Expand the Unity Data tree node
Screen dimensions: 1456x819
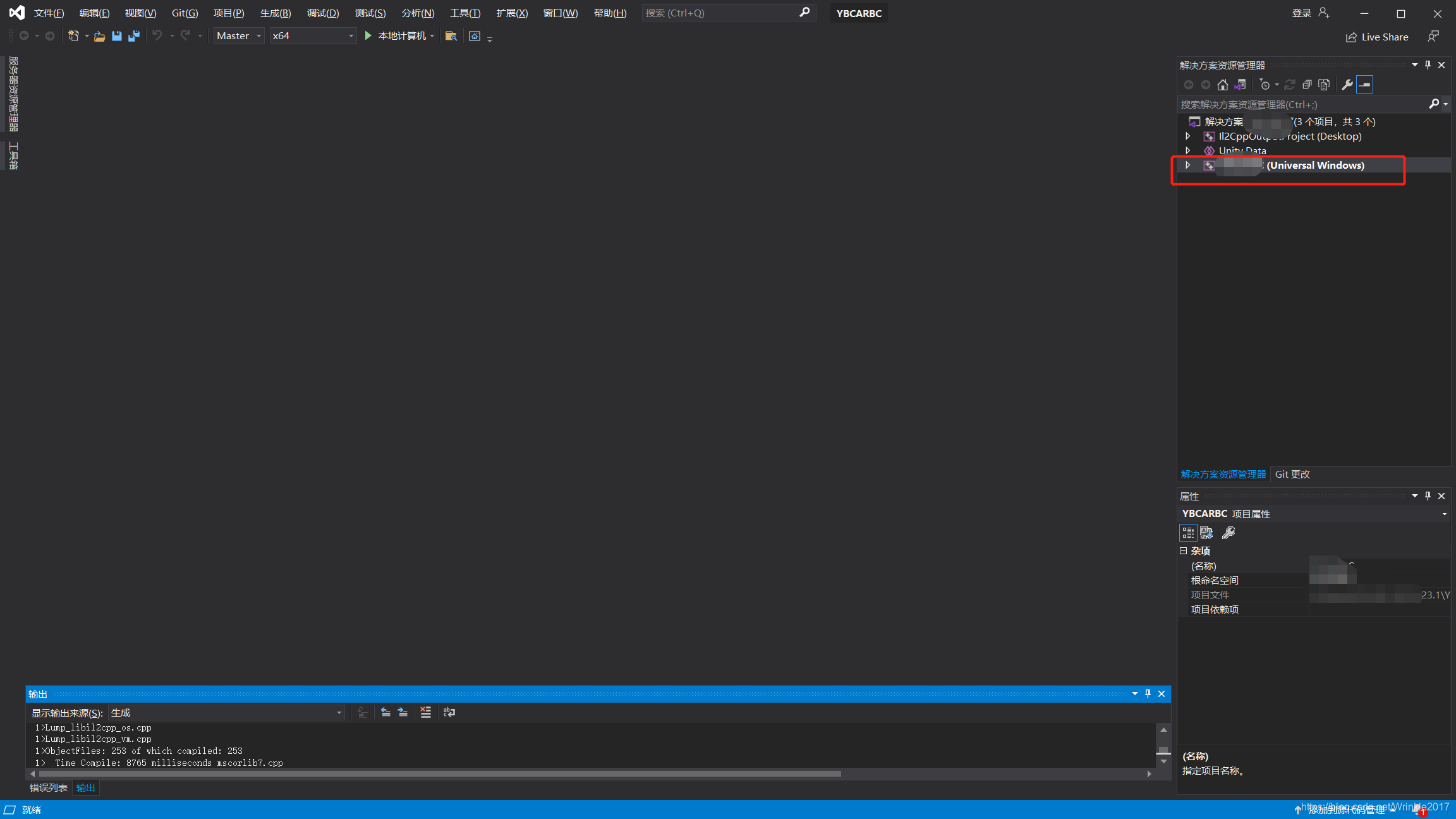(x=1188, y=150)
